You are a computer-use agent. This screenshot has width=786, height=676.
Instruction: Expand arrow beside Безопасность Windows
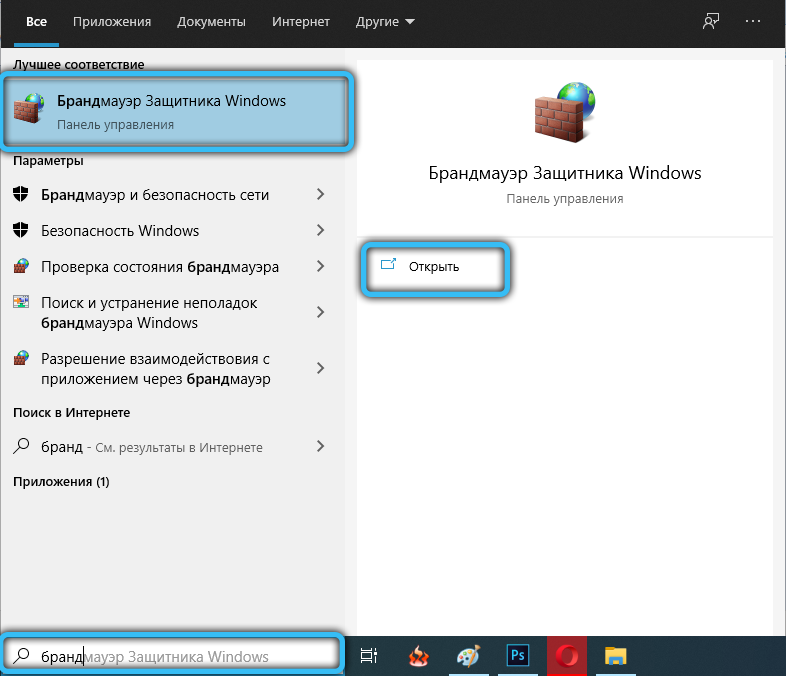[x=320, y=231]
